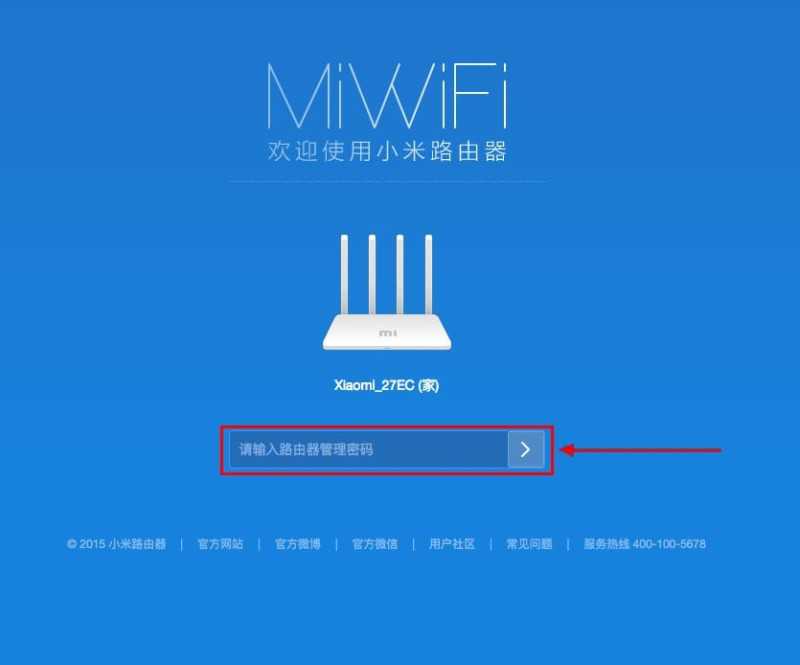Viewport: 800px width, 665px height.
Task: Open the 常见问题 FAQ link
Action: pyautogui.click(x=529, y=544)
